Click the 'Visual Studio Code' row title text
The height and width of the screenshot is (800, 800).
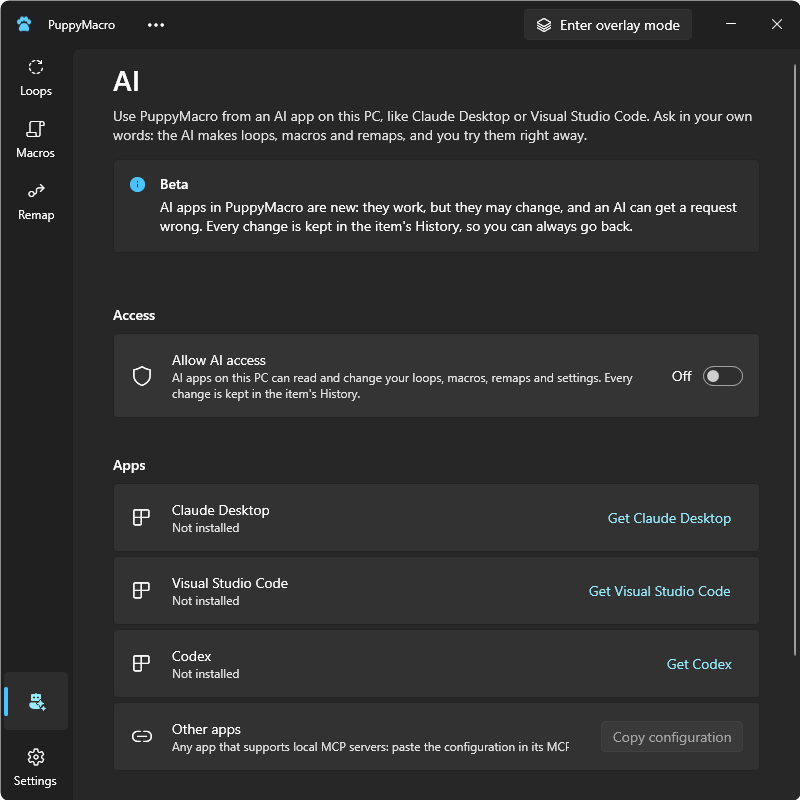[230, 583]
